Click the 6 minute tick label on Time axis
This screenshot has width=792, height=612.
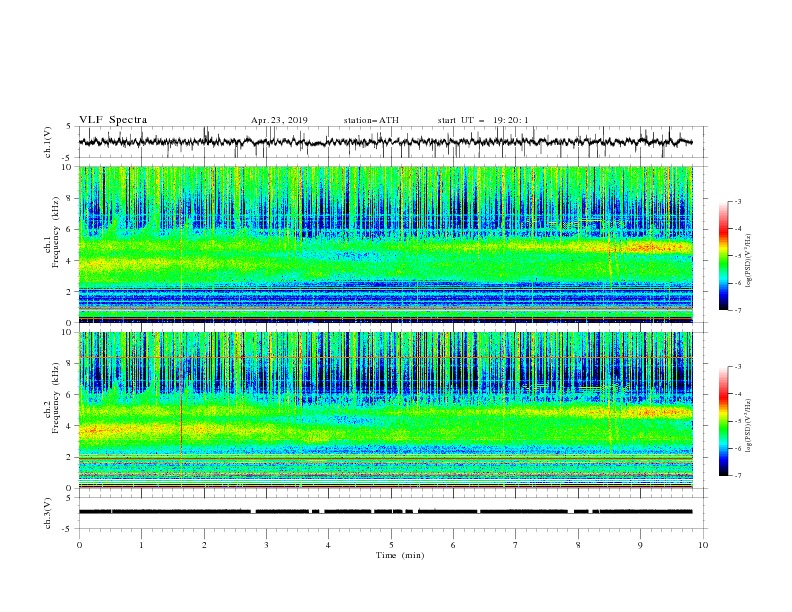click(x=453, y=545)
